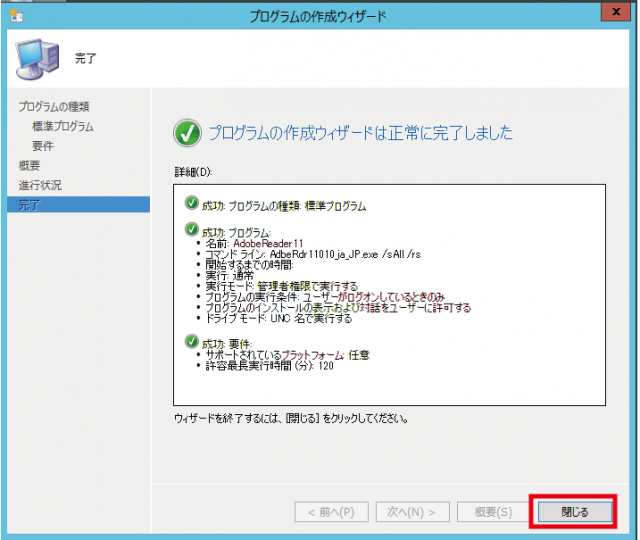Click the large green checkmark beside the completion heading
Image resolution: width=640 pixels, height=540 pixels.
pos(187,133)
